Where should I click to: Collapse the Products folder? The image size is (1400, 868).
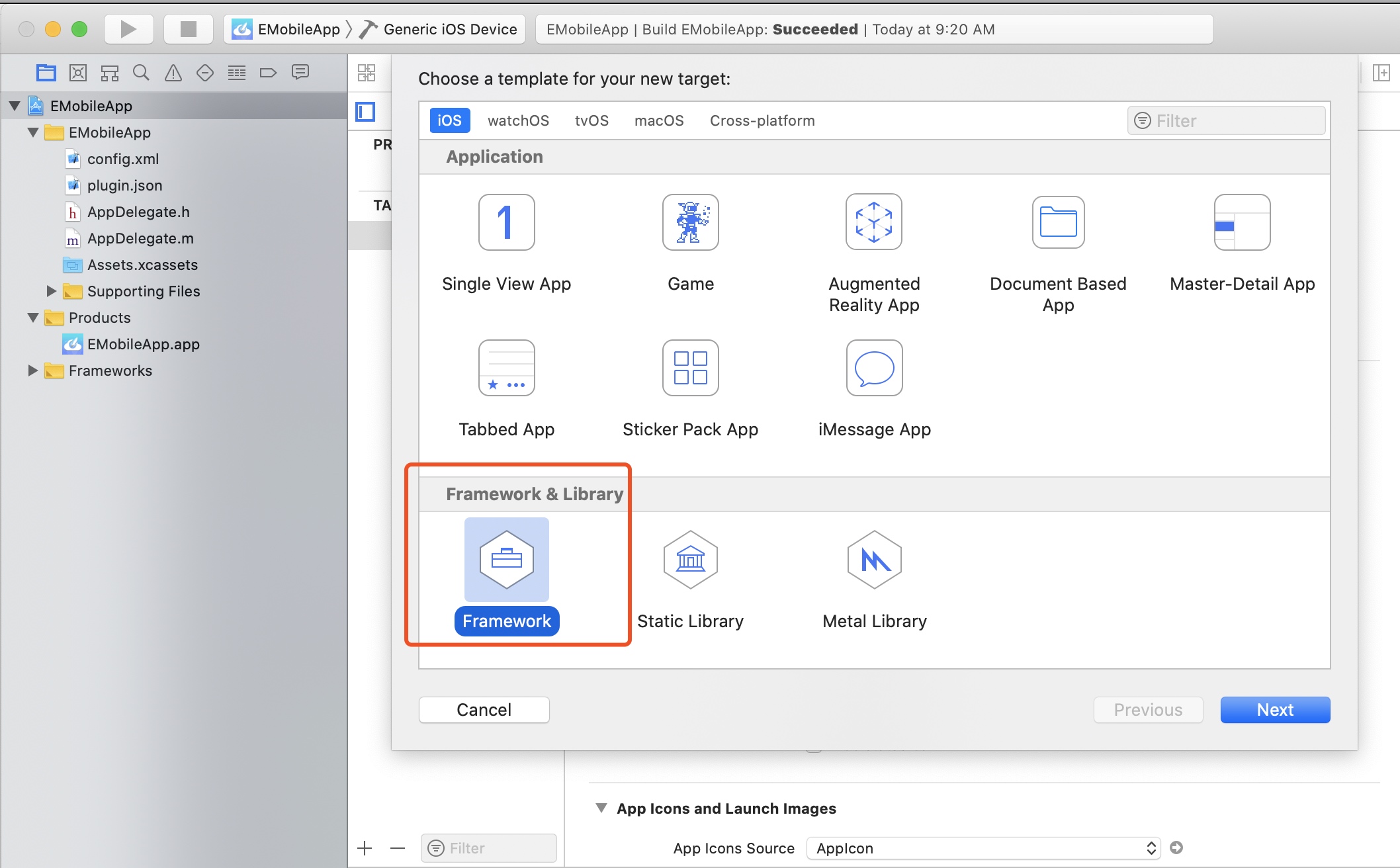[33, 318]
